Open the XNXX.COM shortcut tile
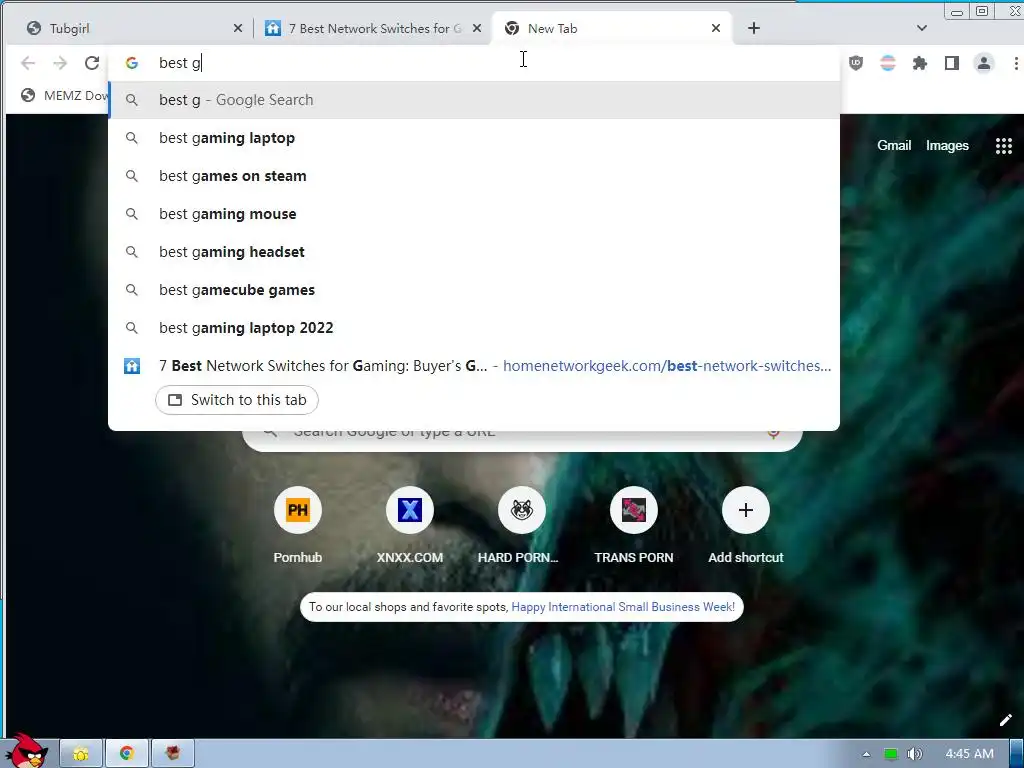The height and width of the screenshot is (768, 1024). (409, 526)
